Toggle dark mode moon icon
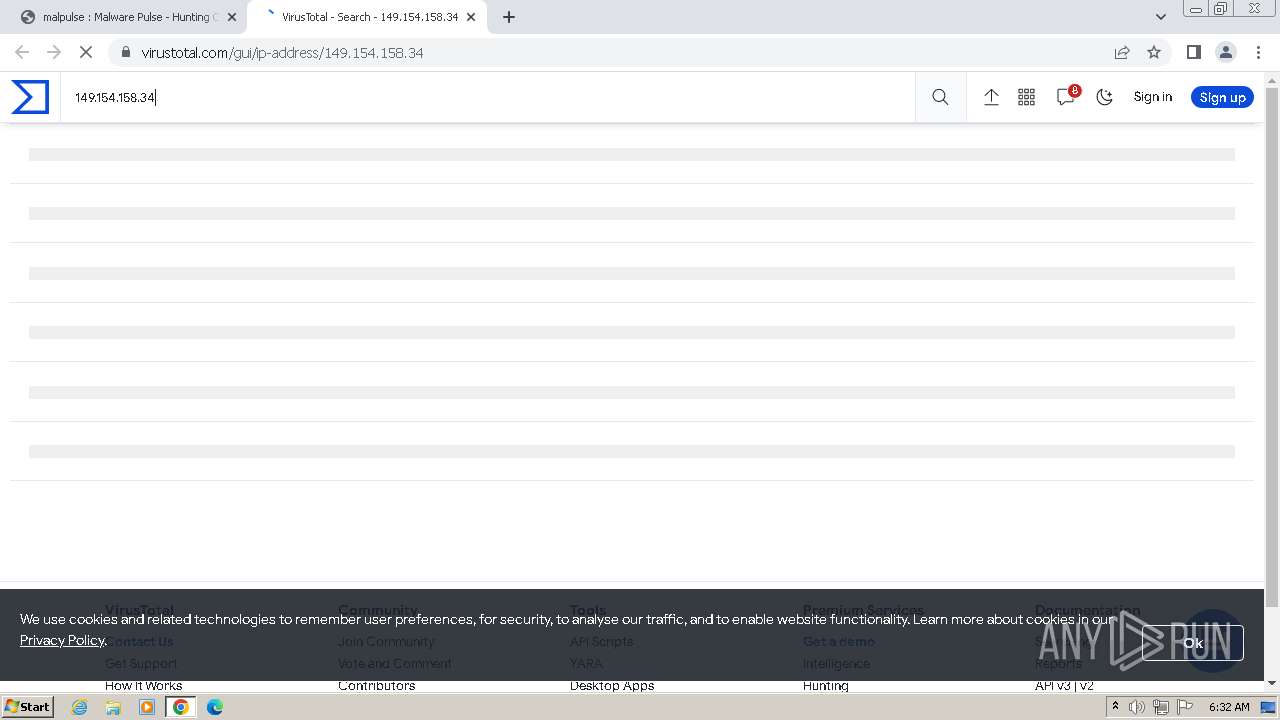1280x720 pixels. point(1104,97)
